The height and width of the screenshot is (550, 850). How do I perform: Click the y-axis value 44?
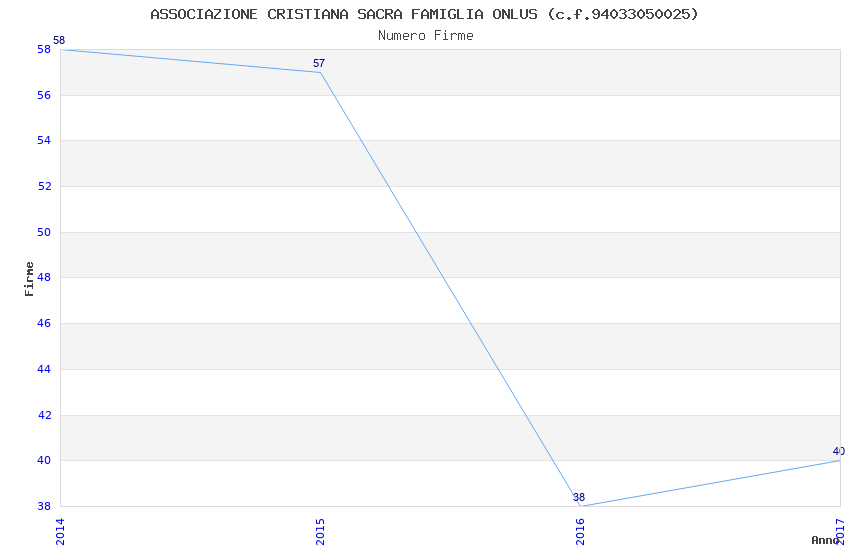44,369
